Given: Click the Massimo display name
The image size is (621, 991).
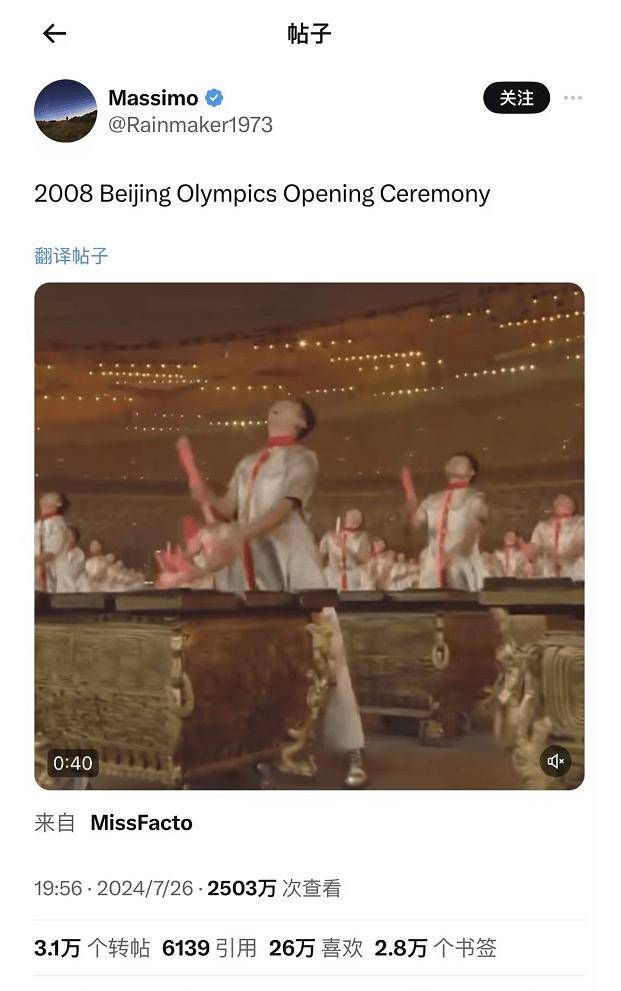Looking at the screenshot, I should click(154, 98).
